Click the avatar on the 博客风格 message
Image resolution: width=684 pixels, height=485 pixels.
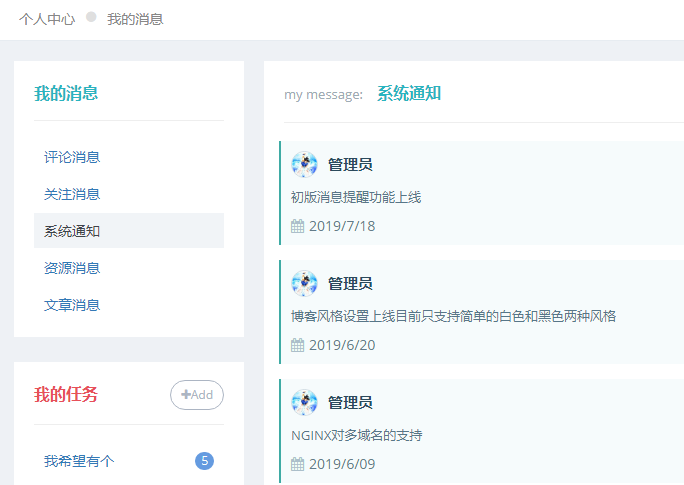coord(304,283)
